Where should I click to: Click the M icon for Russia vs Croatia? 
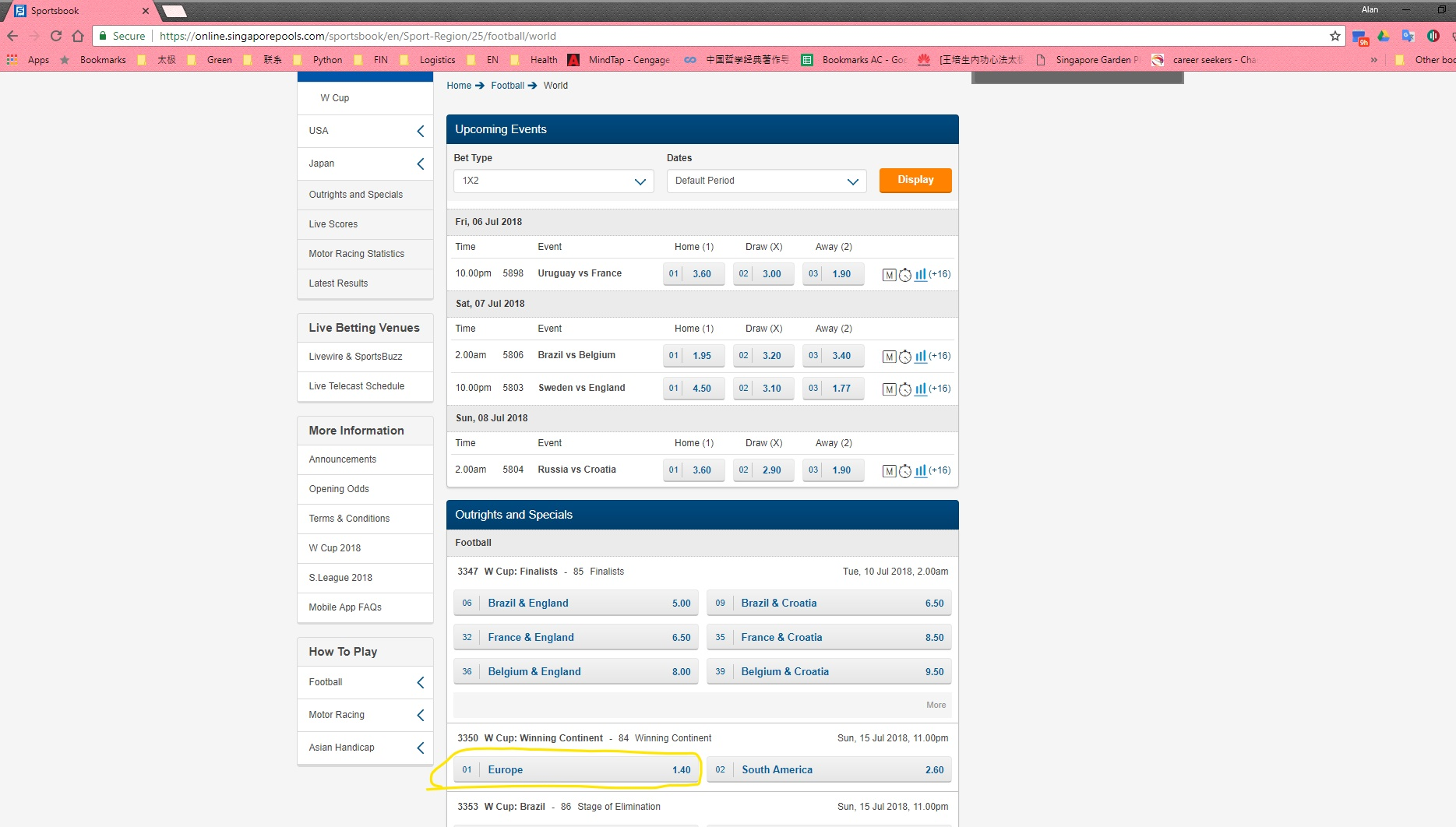[889, 471]
